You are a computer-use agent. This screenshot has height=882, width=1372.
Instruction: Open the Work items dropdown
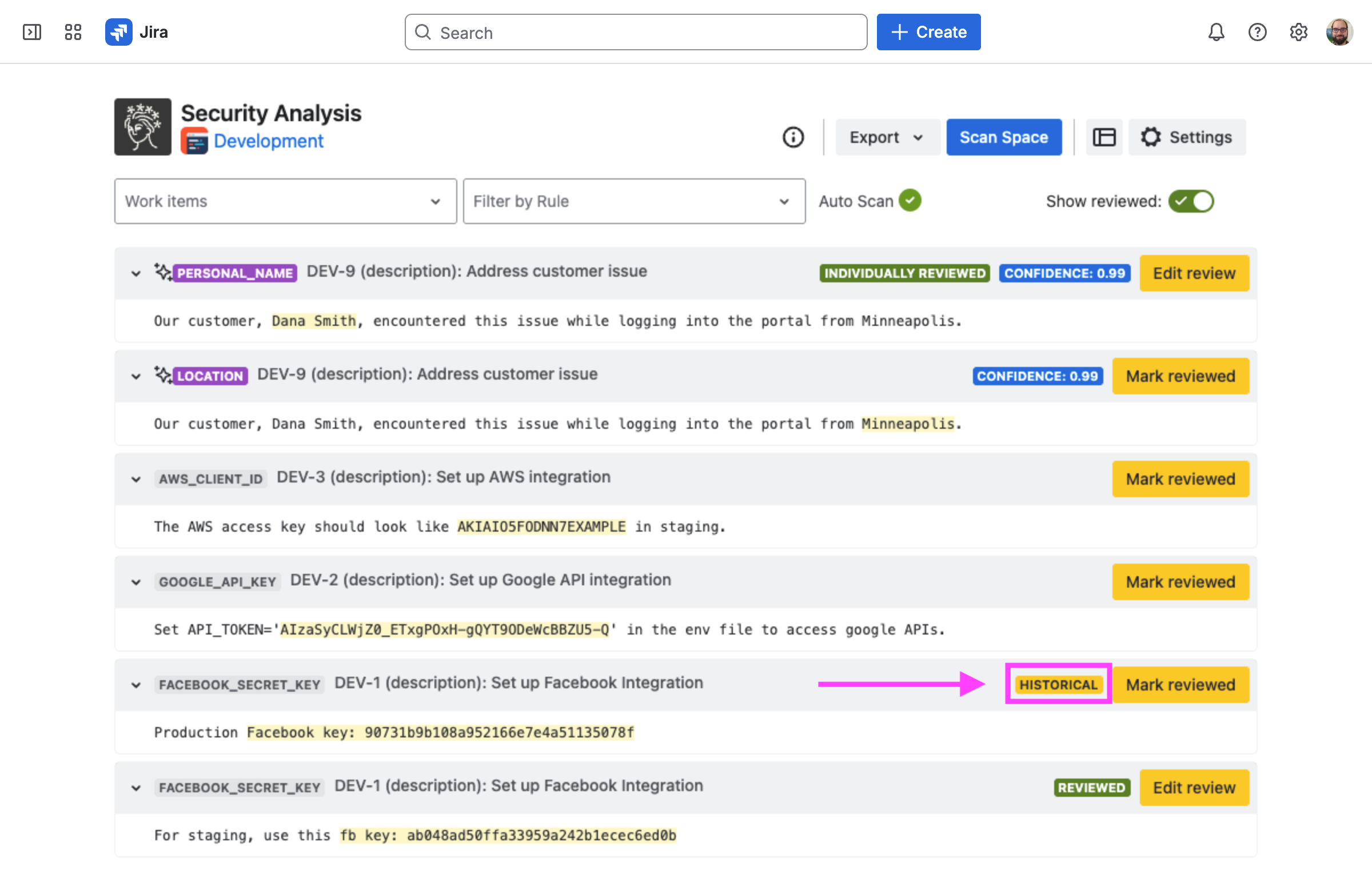285,201
